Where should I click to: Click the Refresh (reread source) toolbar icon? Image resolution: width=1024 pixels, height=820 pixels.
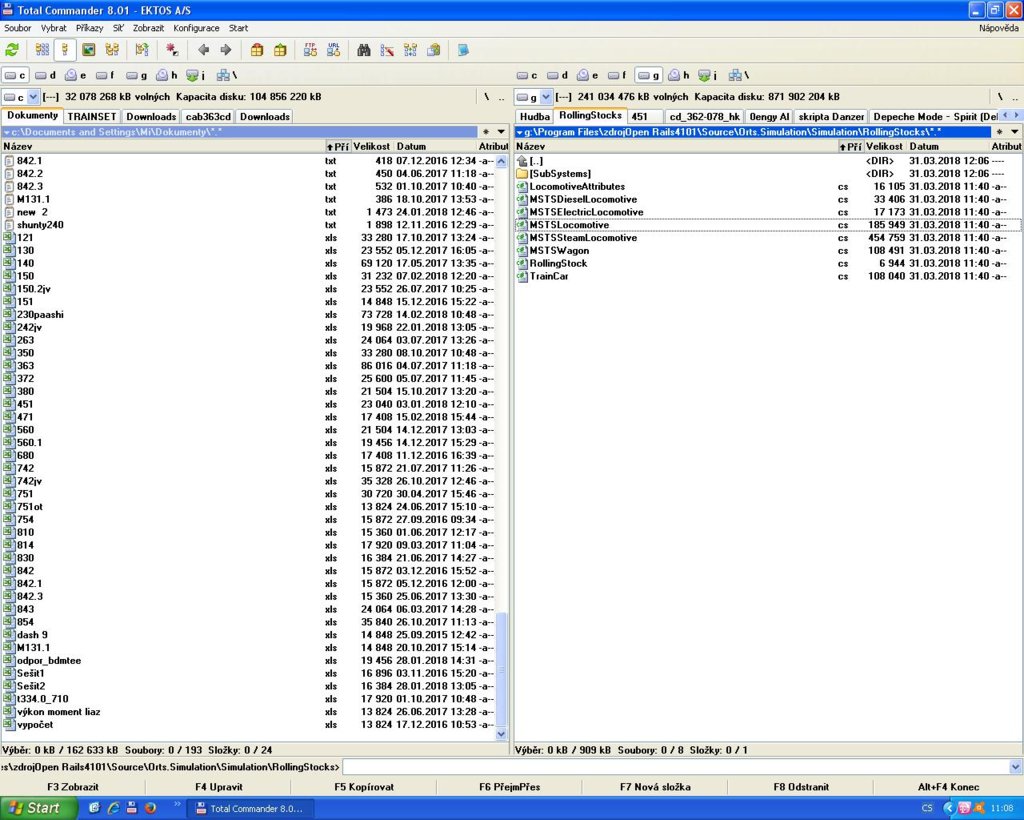click(12, 50)
